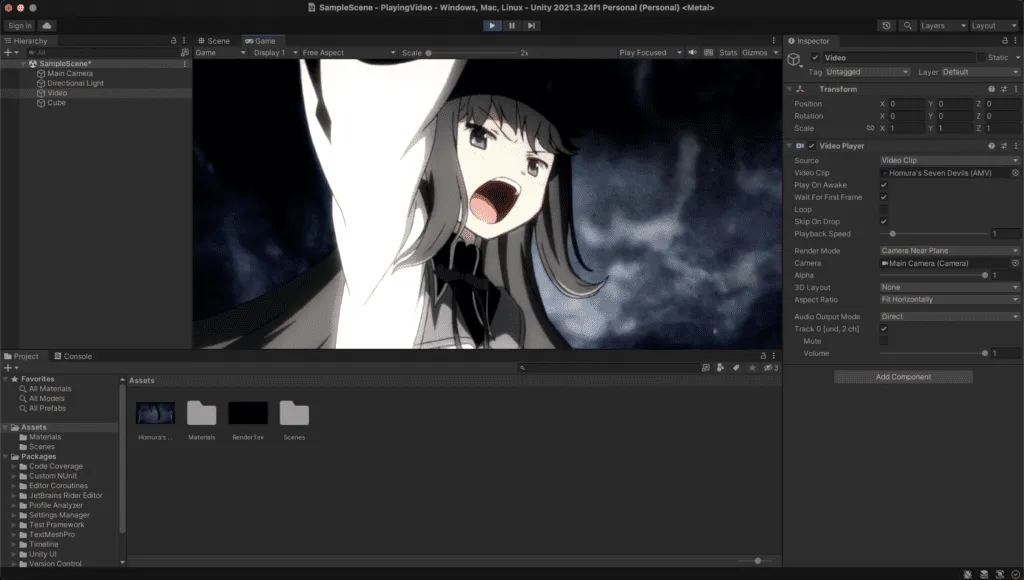This screenshot has height=580, width=1024.
Task: Click the Video GameObject cube icon in Inspector
Action: (794, 59)
